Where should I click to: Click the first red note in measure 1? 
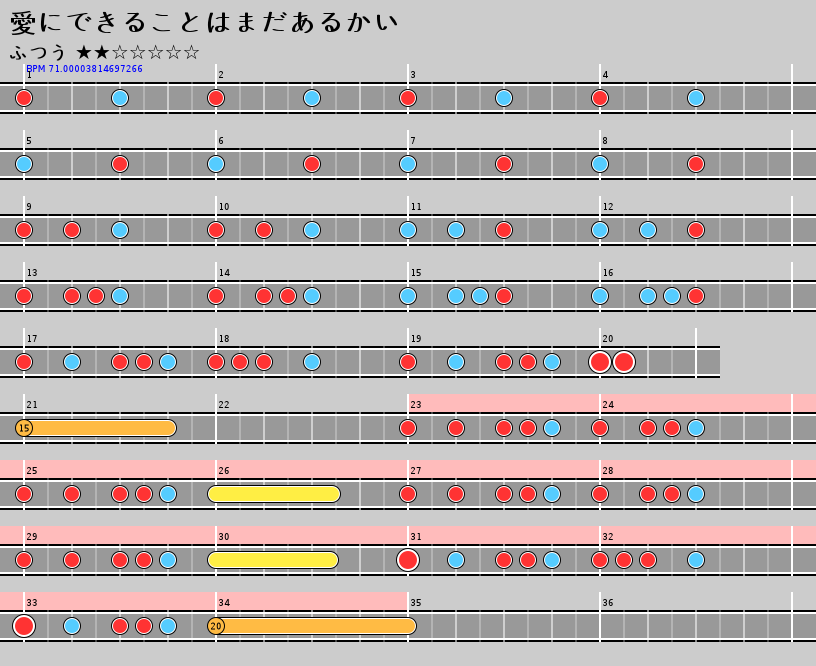click(24, 98)
